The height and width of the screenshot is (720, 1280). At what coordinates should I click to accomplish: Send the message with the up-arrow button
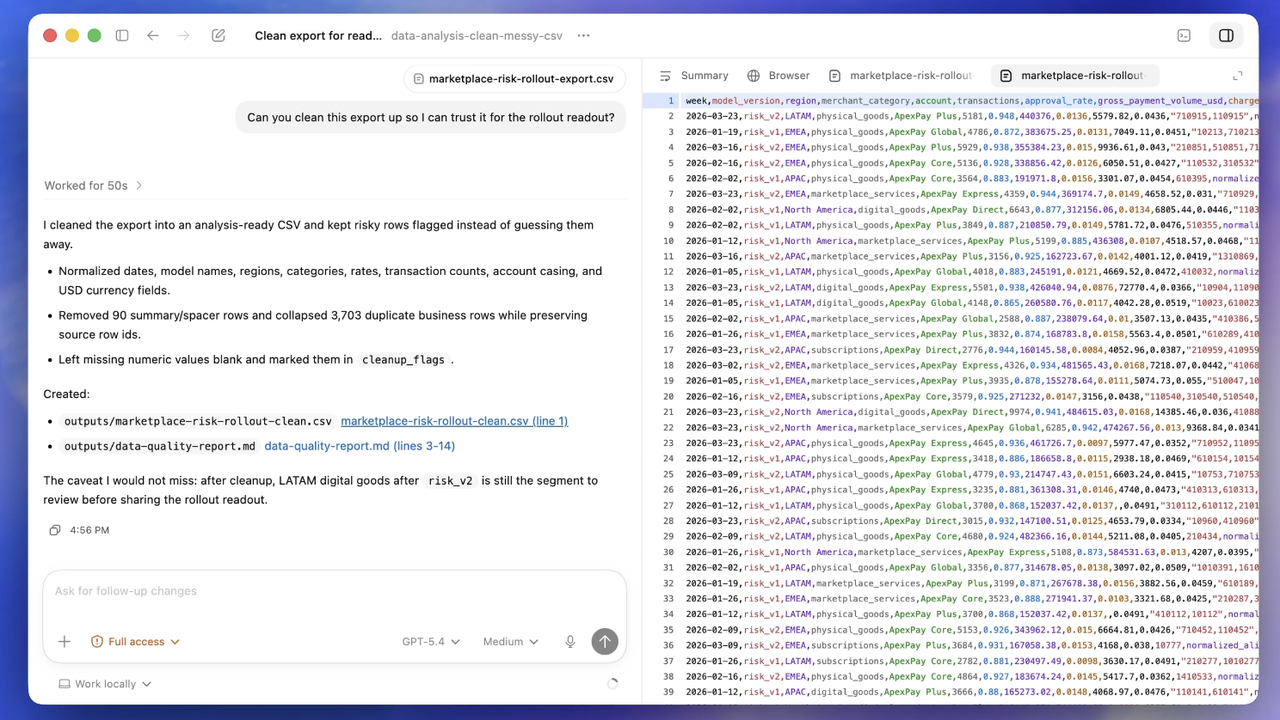tap(605, 642)
